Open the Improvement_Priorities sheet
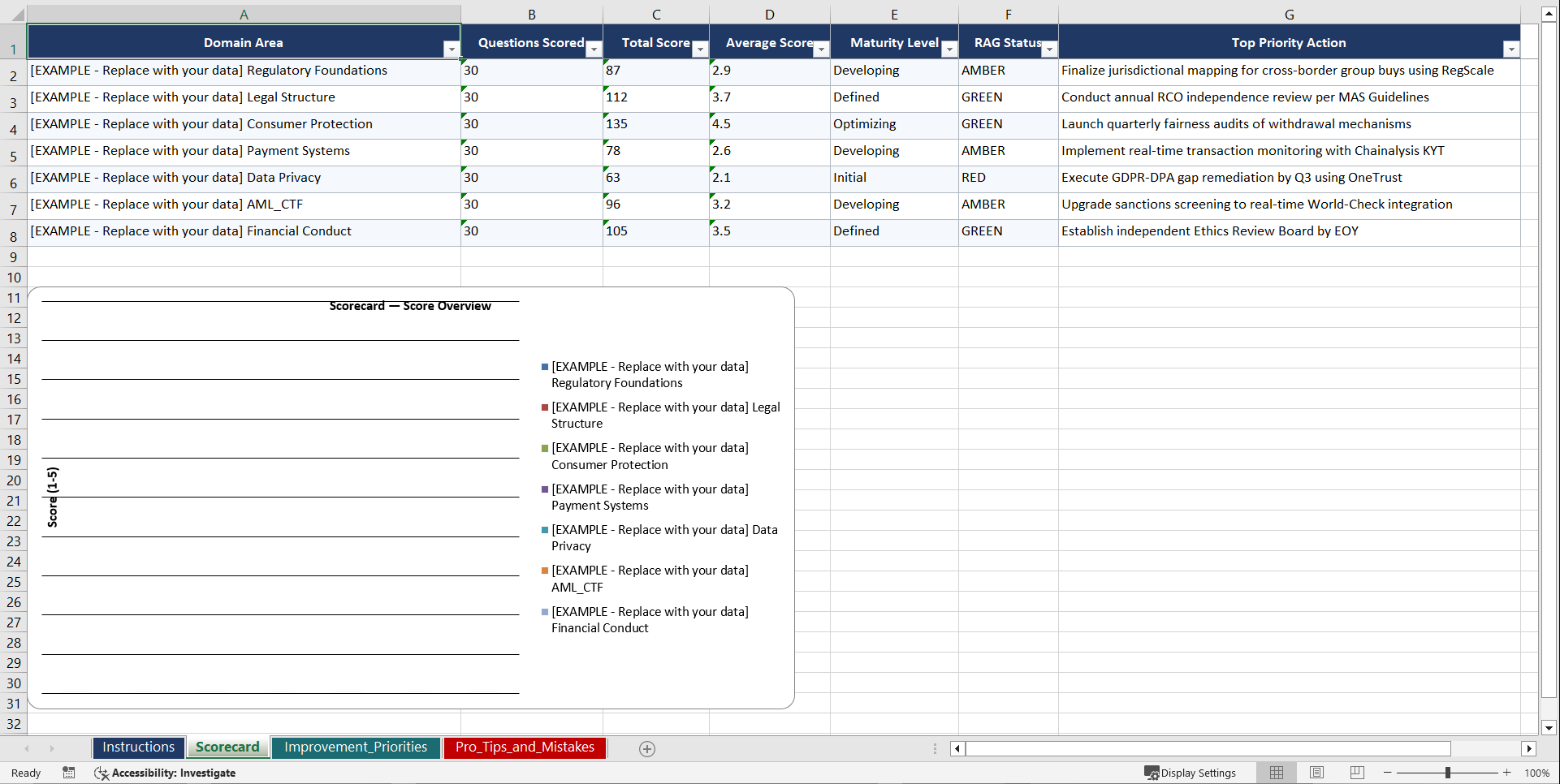 (356, 747)
